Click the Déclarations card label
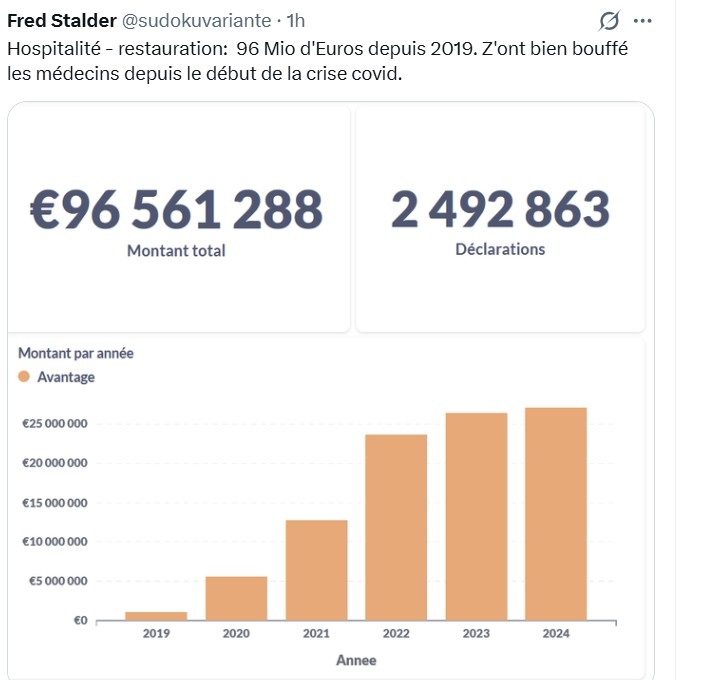708x680 pixels. click(x=499, y=249)
